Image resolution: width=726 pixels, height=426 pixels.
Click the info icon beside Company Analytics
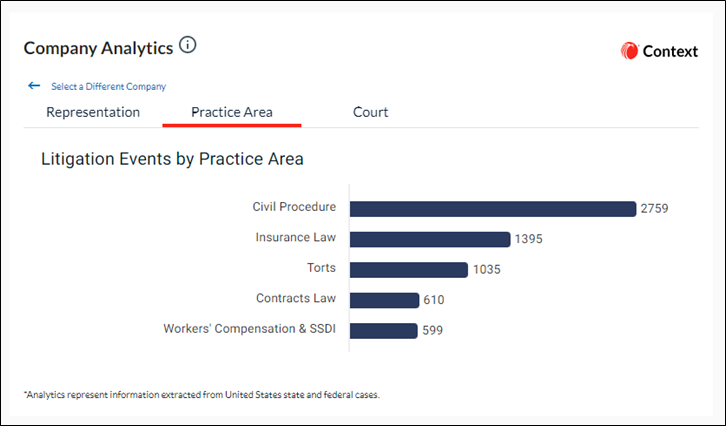[x=188, y=45]
